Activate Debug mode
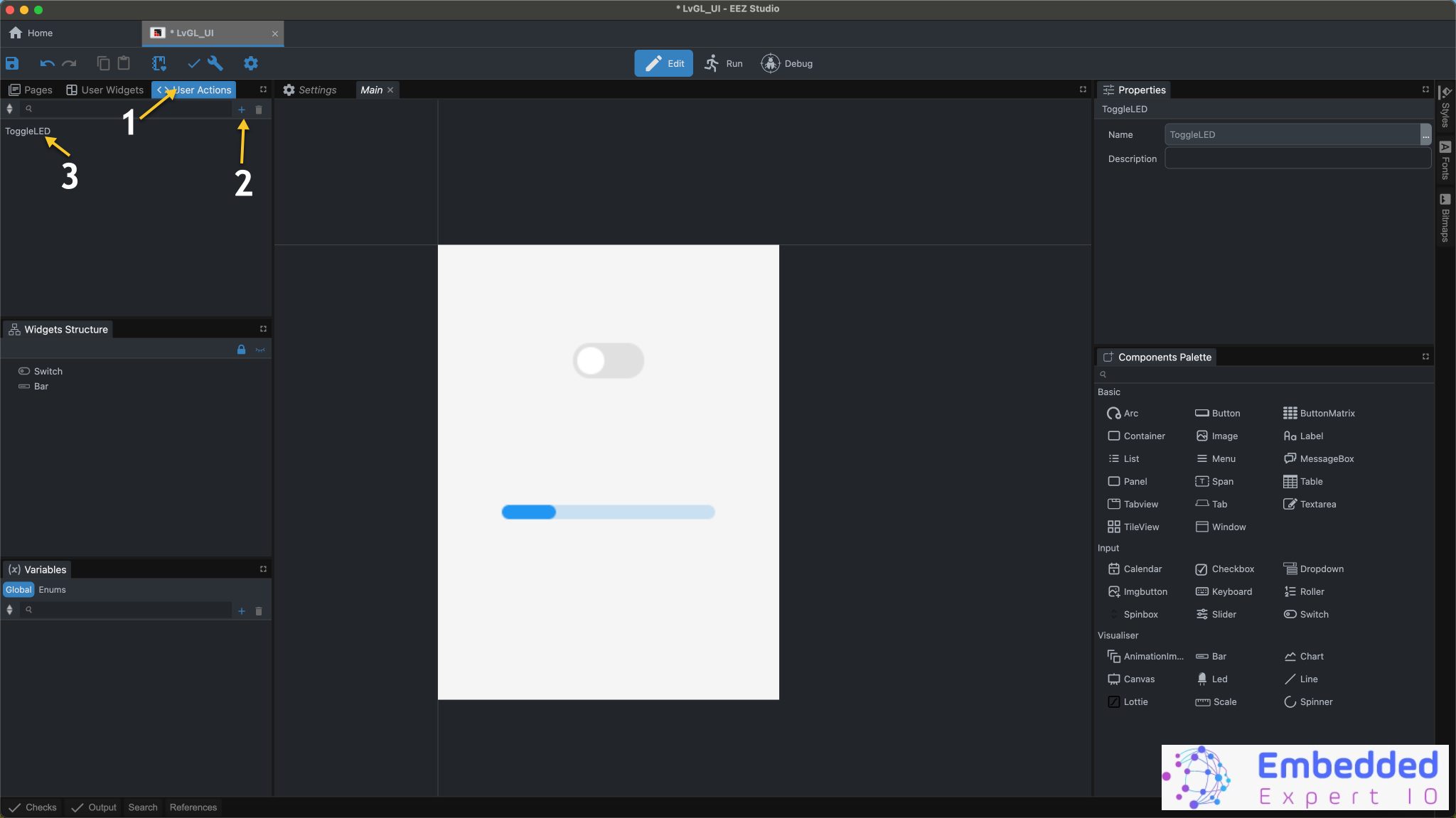Screen dimensions: 1456x818 click(x=788, y=63)
